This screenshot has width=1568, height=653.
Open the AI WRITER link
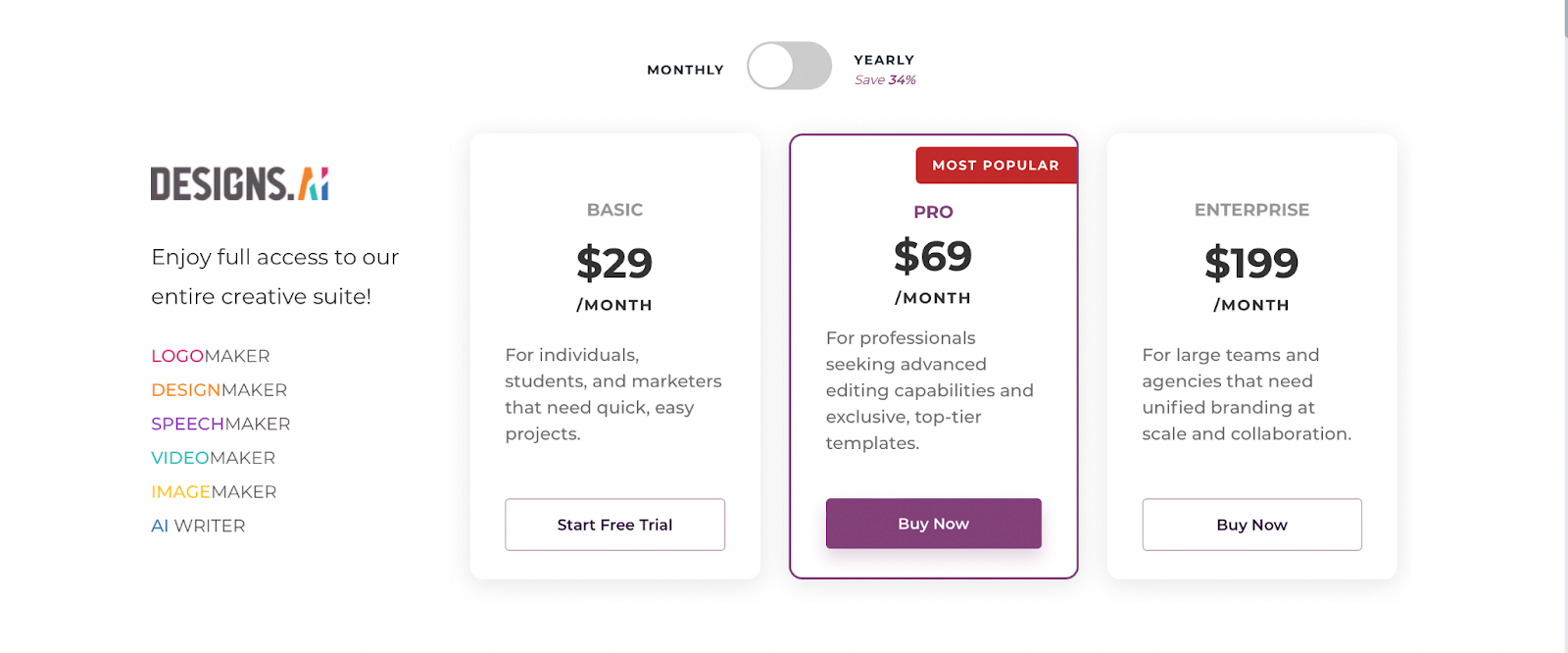click(198, 526)
